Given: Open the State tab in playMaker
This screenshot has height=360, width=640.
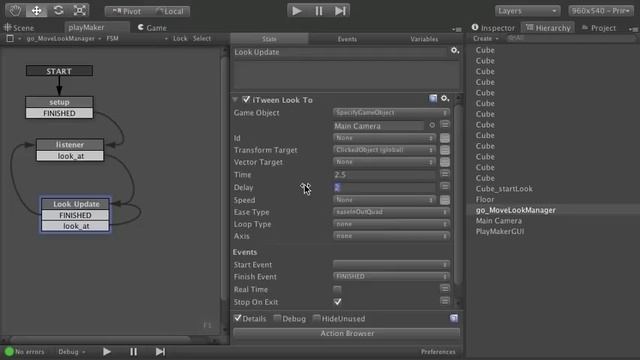Looking at the screenshot, I should click(x=269, y=39).
